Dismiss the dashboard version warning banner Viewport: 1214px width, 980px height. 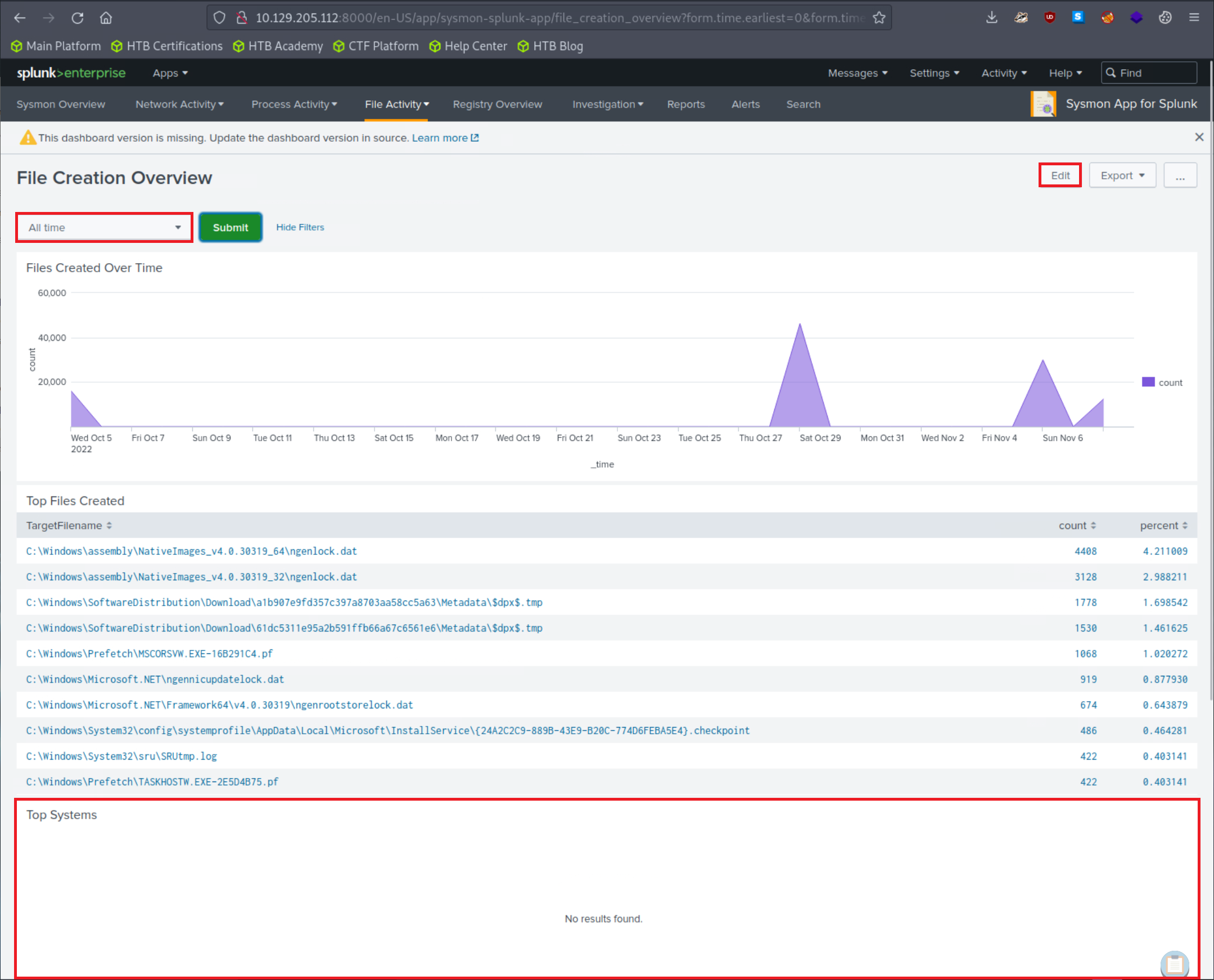coord(1199,137)
